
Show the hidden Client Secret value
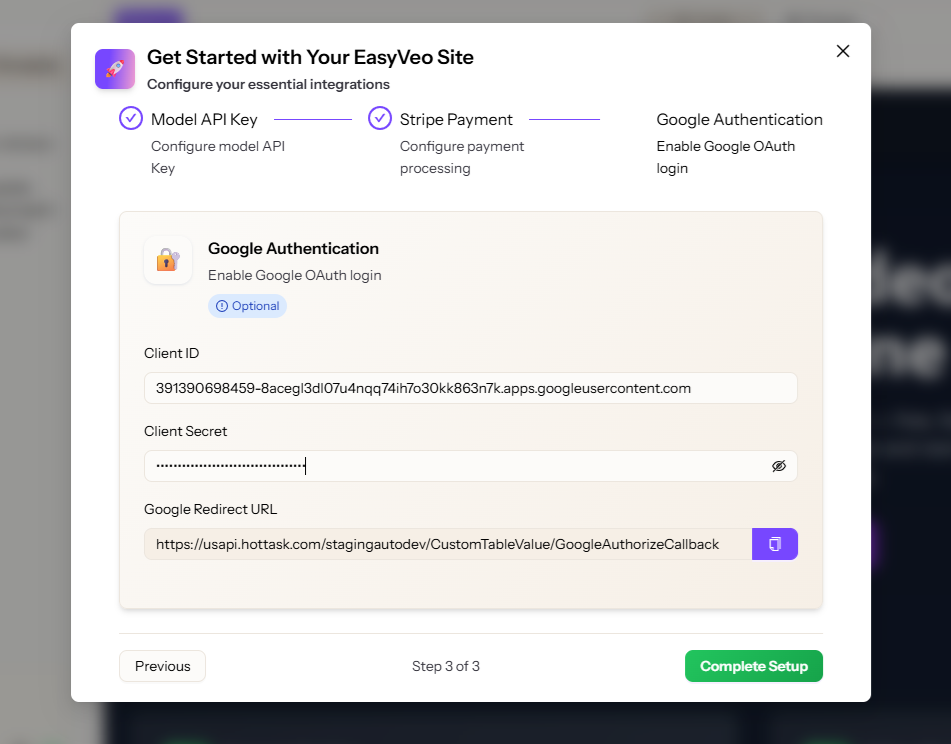[x=779, y=466]
